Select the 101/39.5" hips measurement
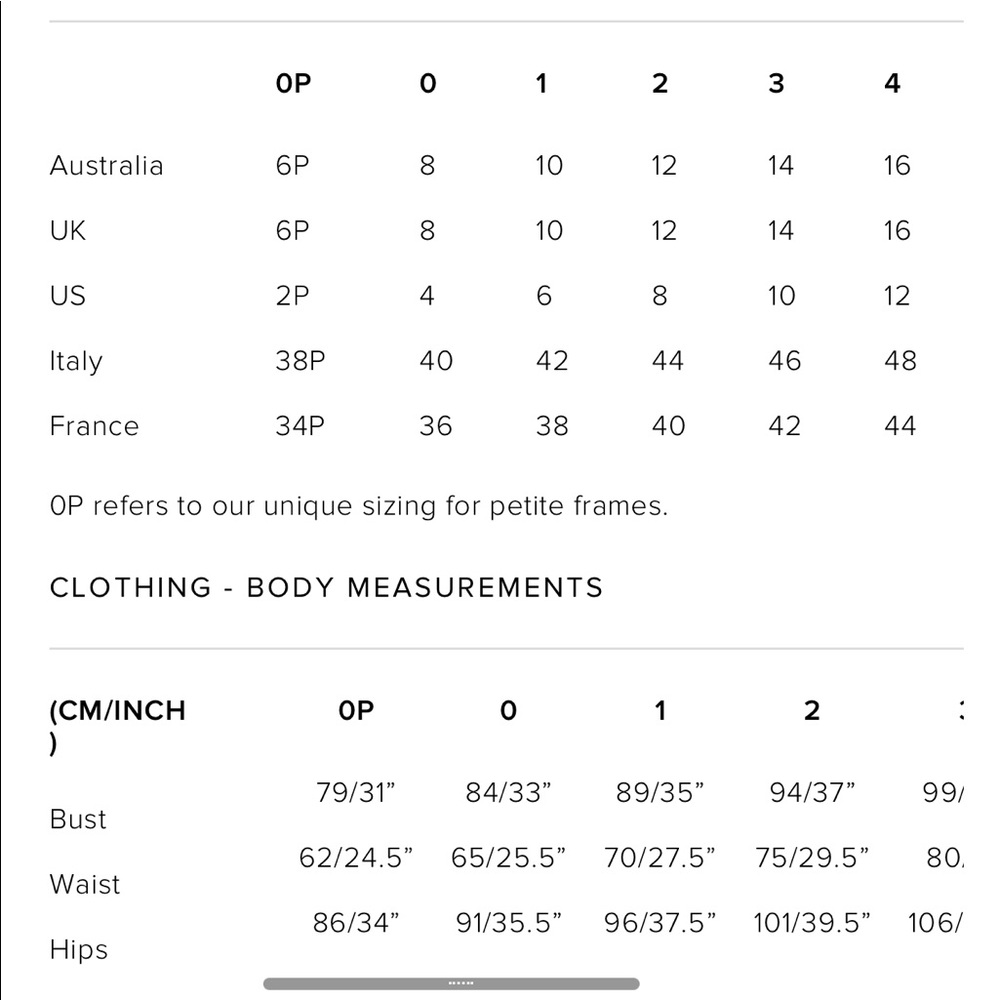Image resolution: width=1000 pixels, height=1000 pixels. [x=812, y=923]
